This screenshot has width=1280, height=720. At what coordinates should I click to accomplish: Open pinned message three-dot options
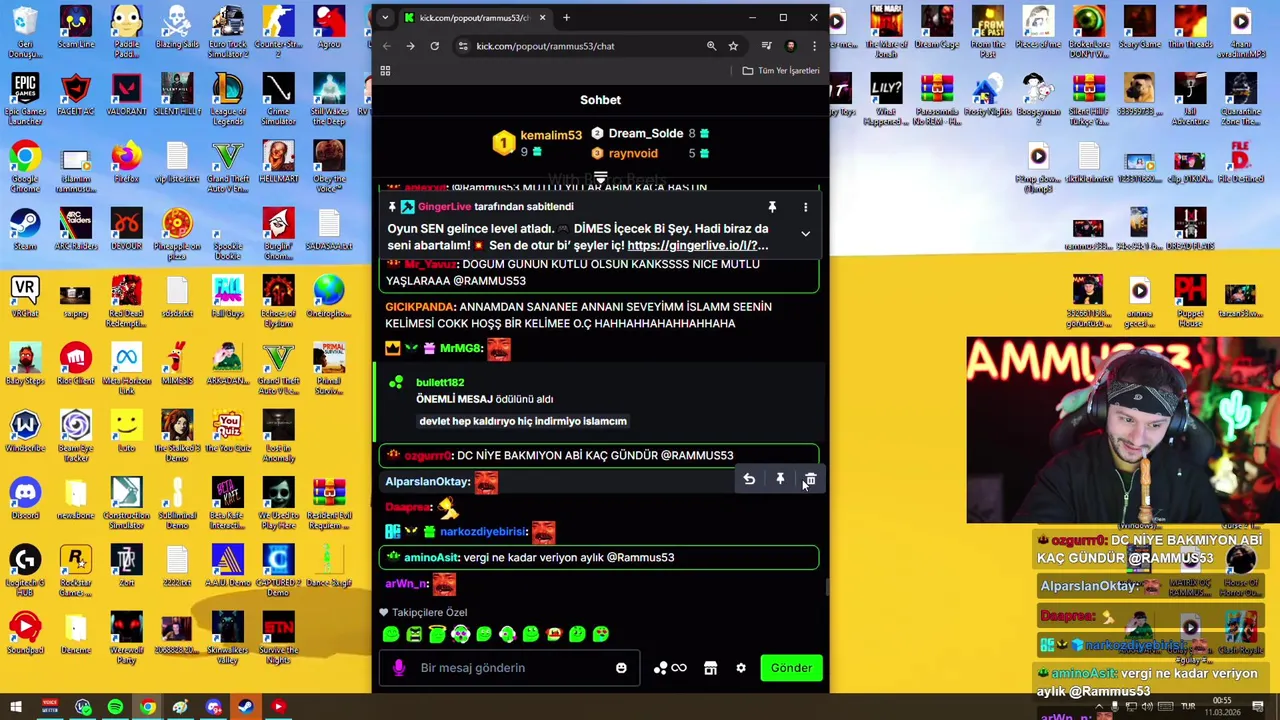[805, 207]
